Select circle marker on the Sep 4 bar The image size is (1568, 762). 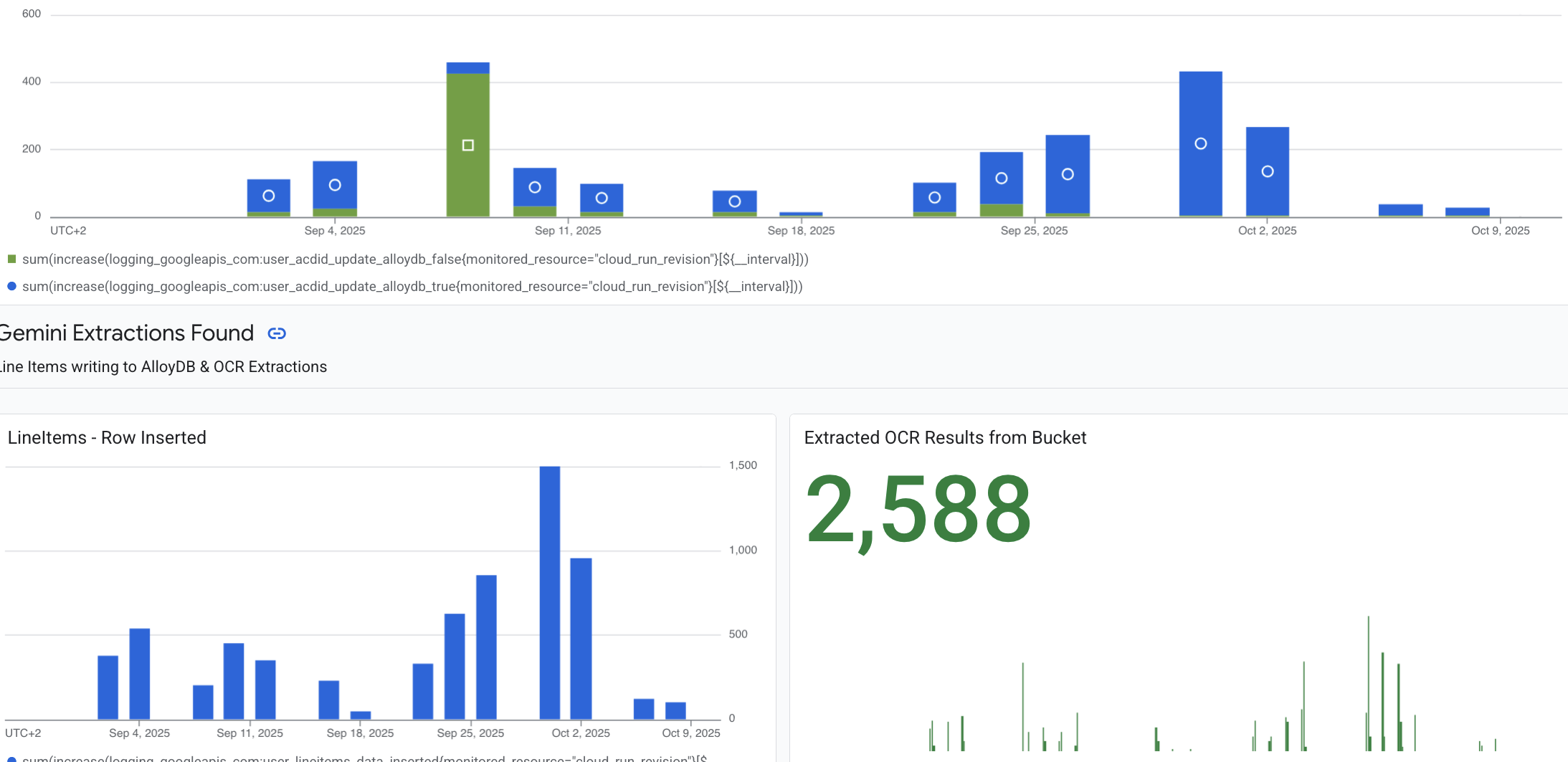pyautogui.click(x=335, y=185)
